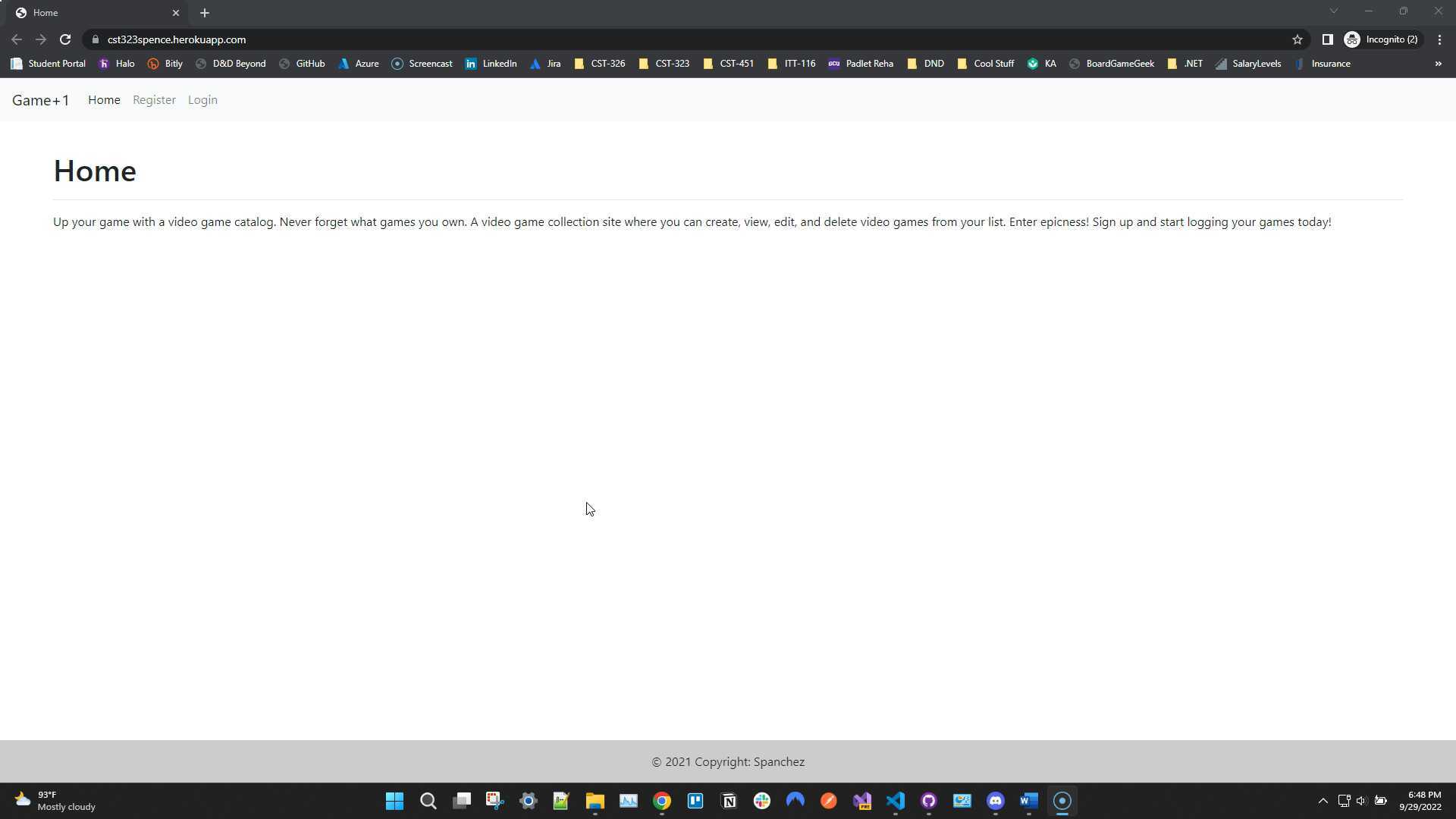The height and width of the screenshot is (819, 1456).
Task: Click the Game+1 brand logo
Action: 40,100
